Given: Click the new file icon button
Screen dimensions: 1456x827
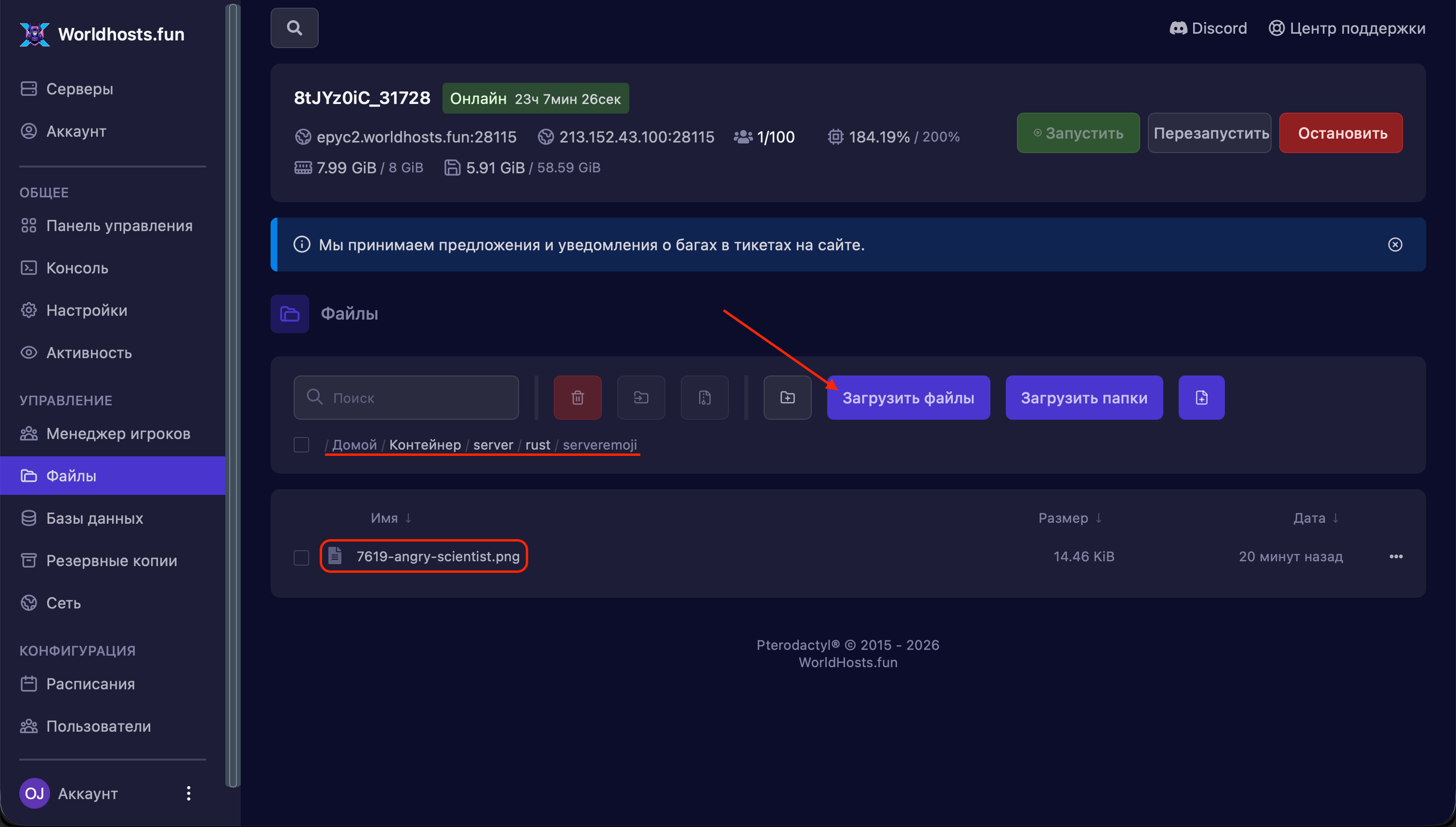Looking at the screenshot, I should pyautogui.click(x=1201, y=398).
